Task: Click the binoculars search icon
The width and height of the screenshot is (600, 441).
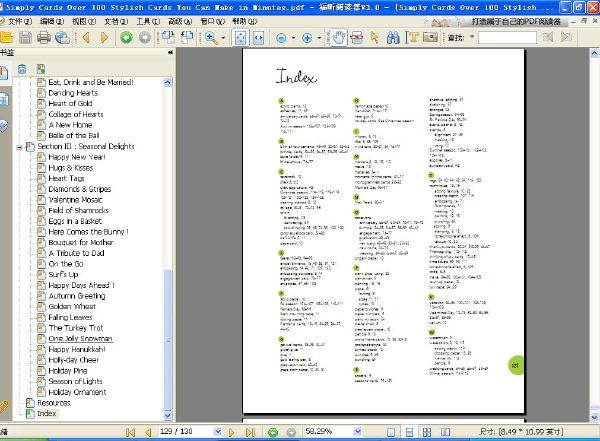Action: click(x=393, y=38)
